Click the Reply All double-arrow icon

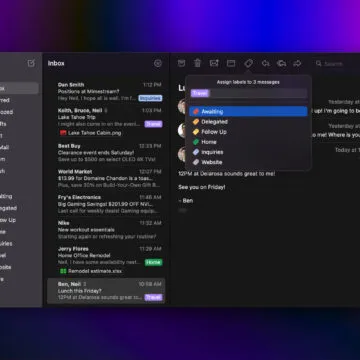[282, 63]
